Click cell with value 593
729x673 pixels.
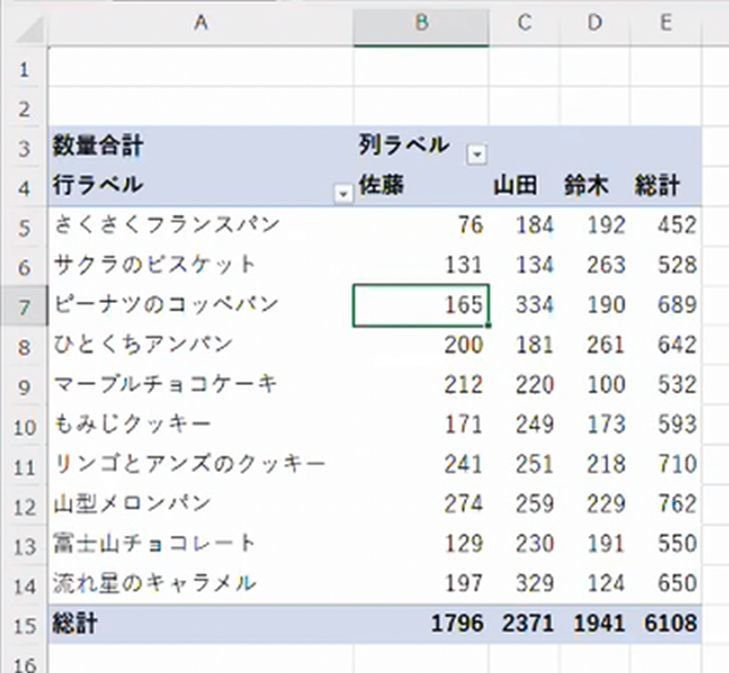pos(666,424)
